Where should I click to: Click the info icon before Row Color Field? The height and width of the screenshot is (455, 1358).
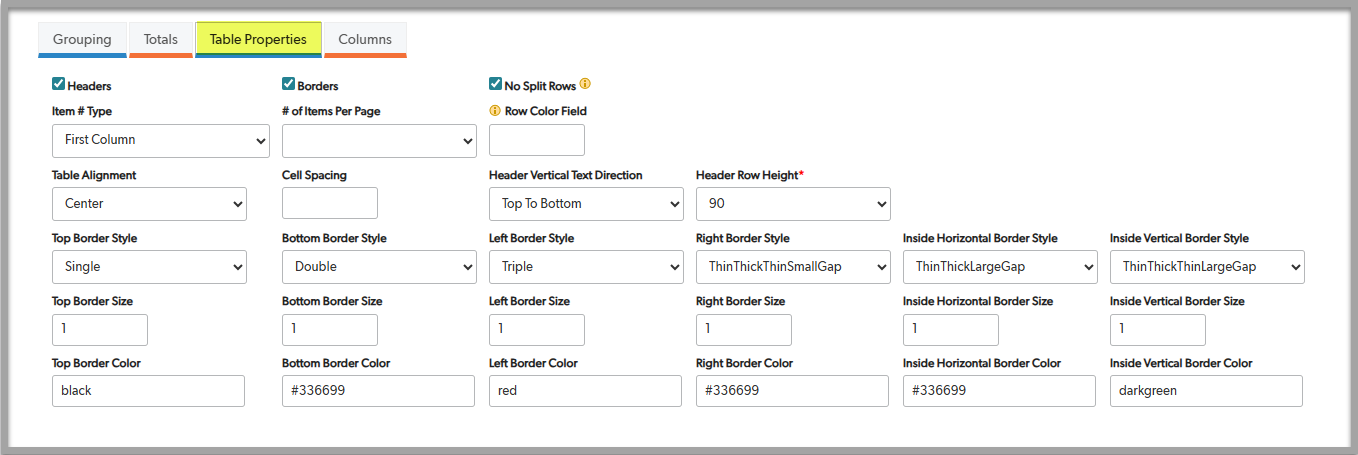click(x=495, y=111)
